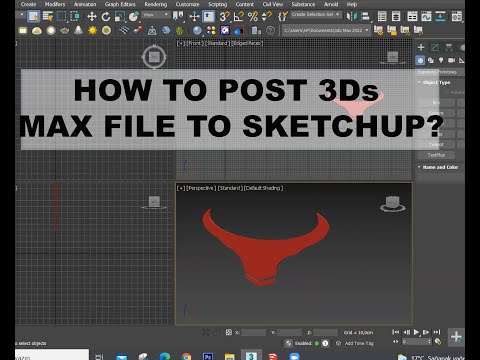This screenshot has height=360, width=480.
Task: Toggle Keyboard Shortcut Override button
Action: pos(209,16)
